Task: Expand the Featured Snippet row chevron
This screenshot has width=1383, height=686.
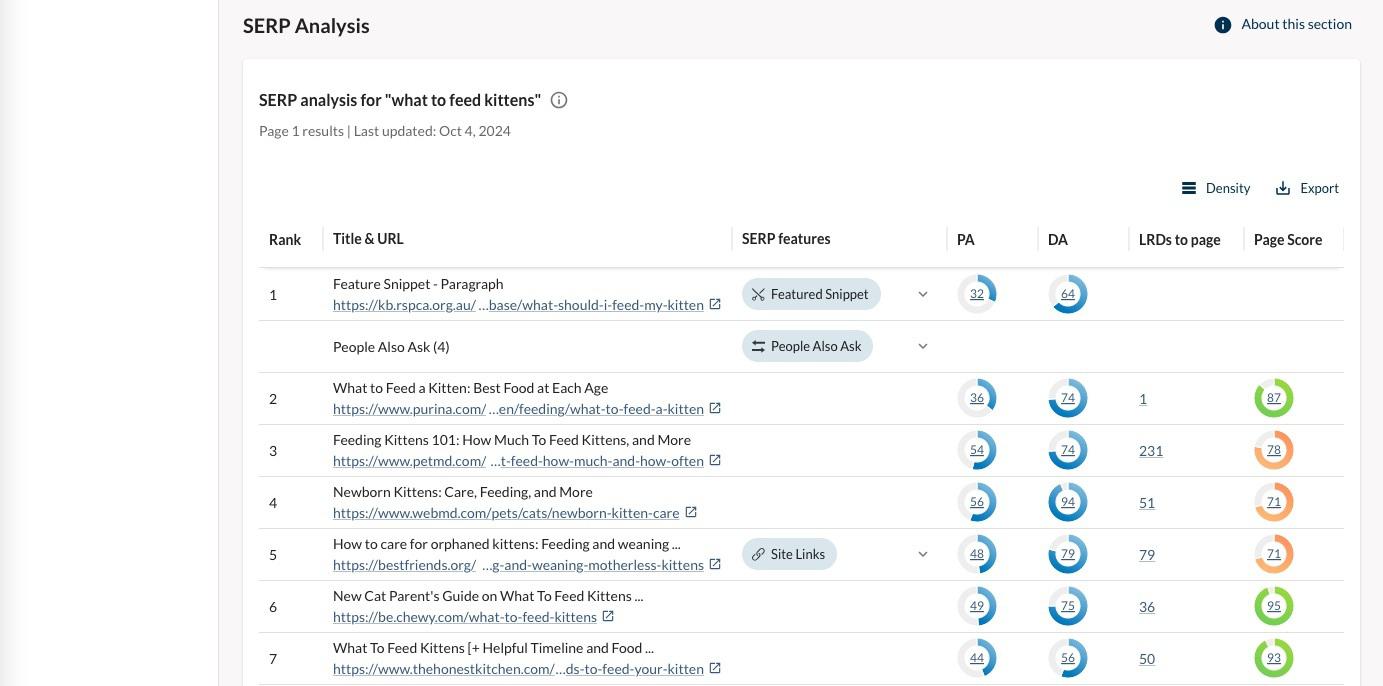Action: pos(923,294)
